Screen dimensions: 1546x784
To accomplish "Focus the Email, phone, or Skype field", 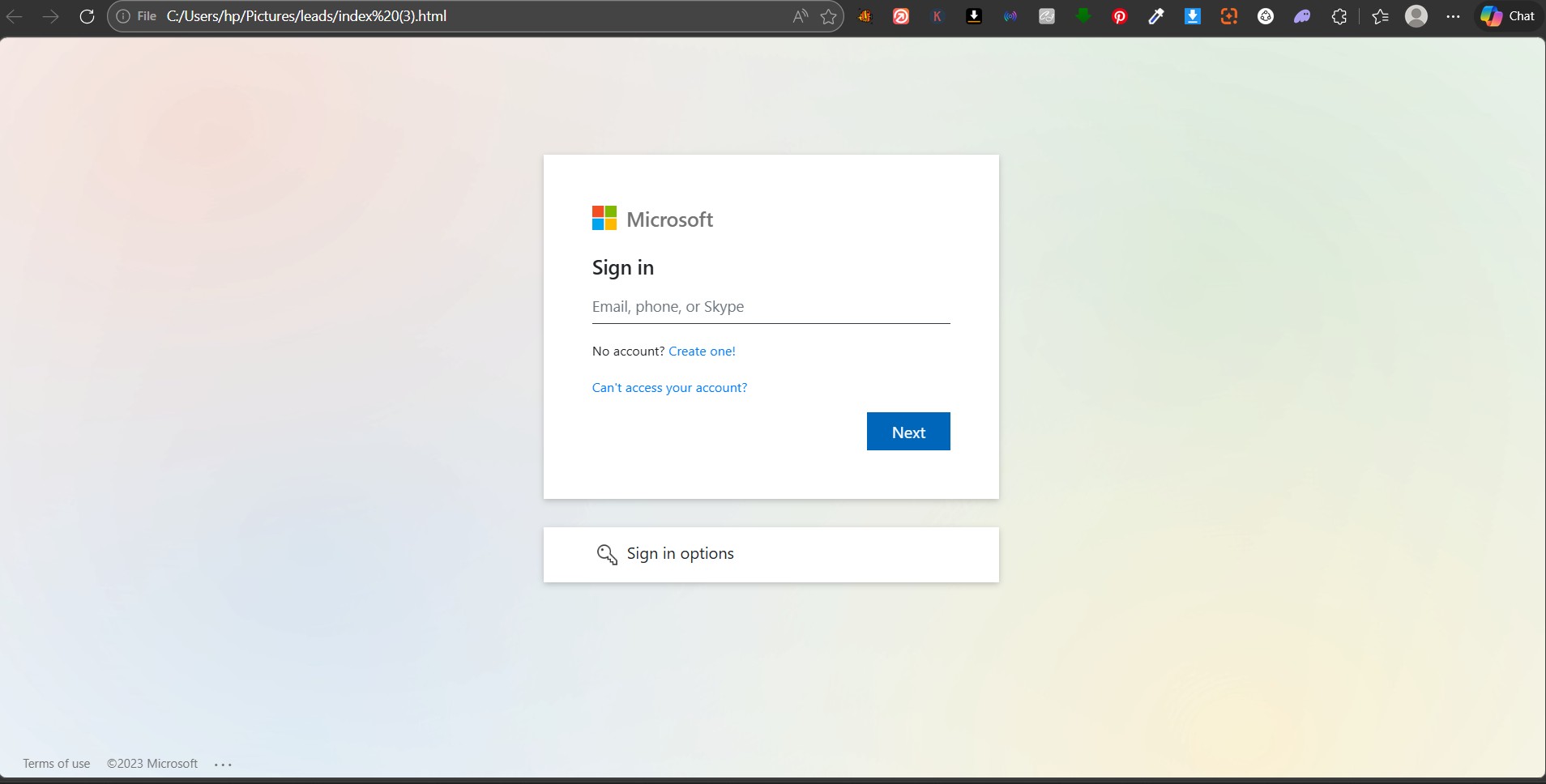I will 771,307.
